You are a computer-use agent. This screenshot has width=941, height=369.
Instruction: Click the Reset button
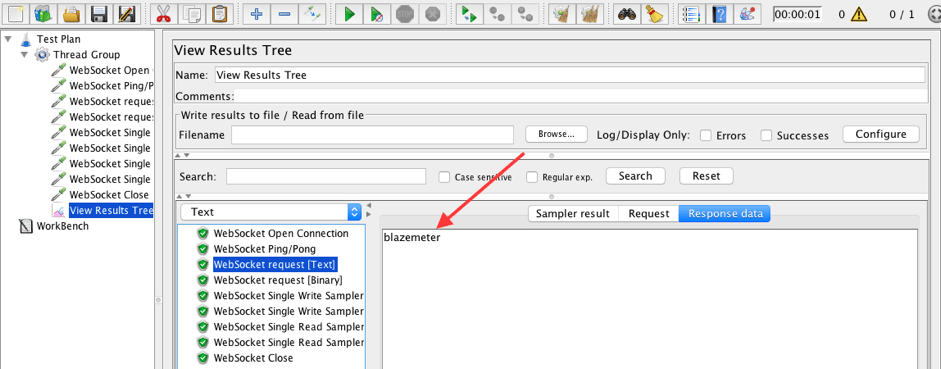tap(706, 176)
